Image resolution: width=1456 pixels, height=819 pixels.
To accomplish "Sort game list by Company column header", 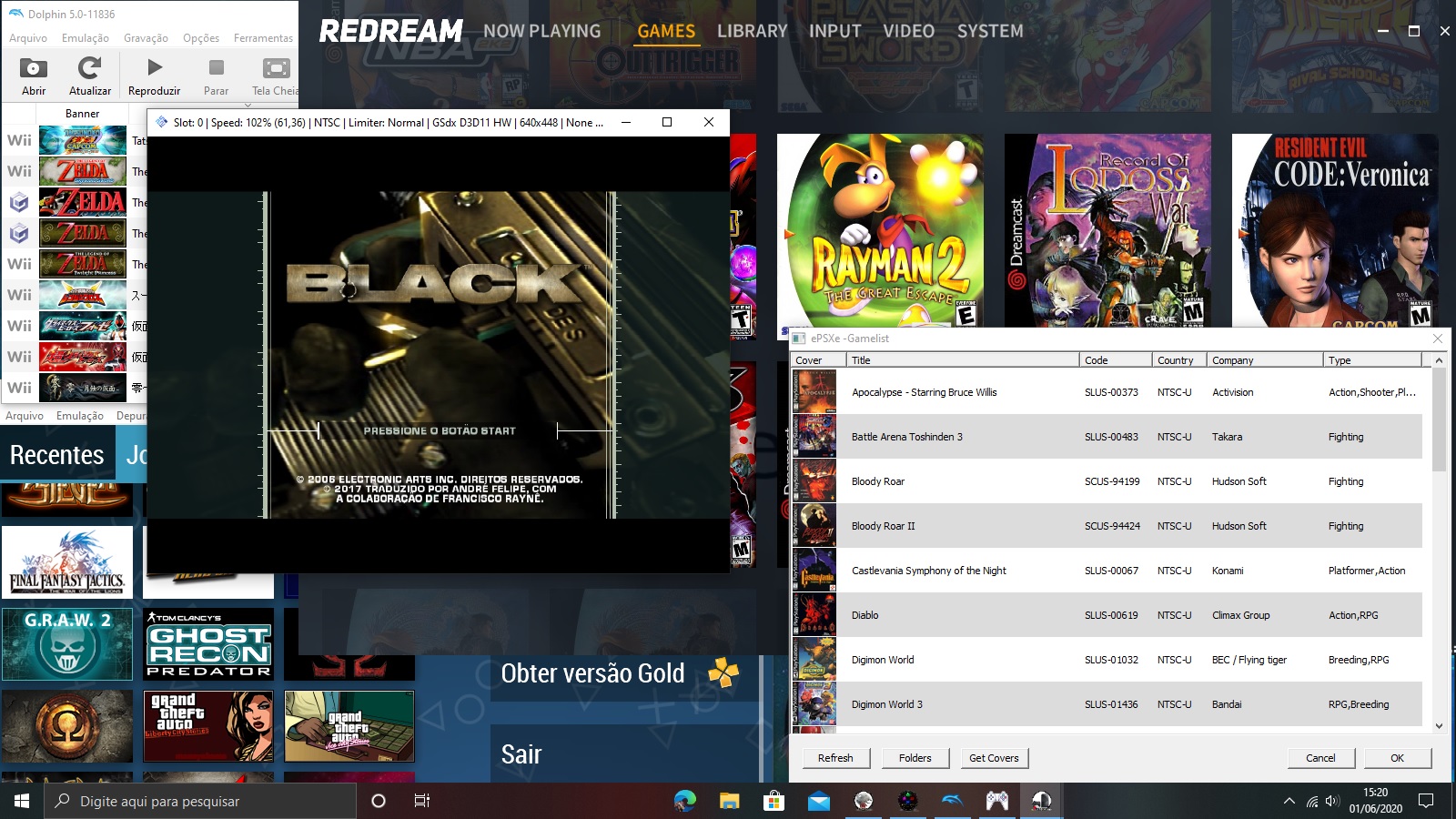I will tap(1263, 360).
